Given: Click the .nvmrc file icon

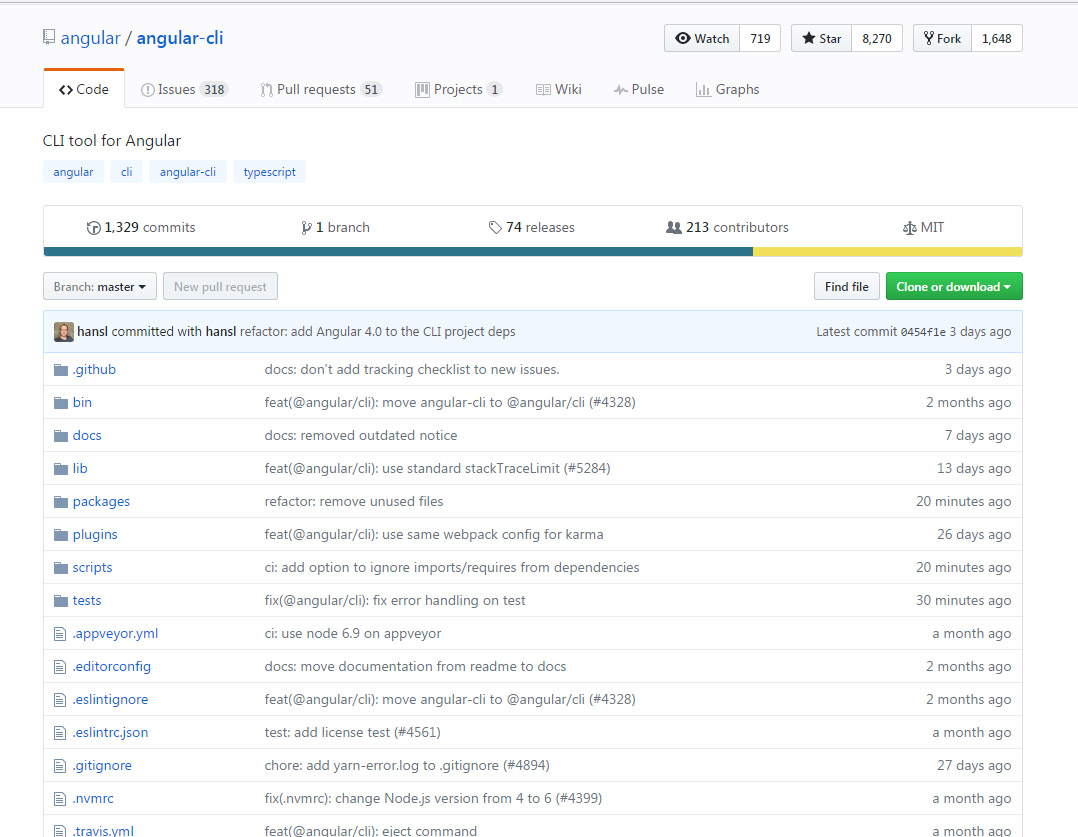Looking at the screenshot, I should 60,799.
